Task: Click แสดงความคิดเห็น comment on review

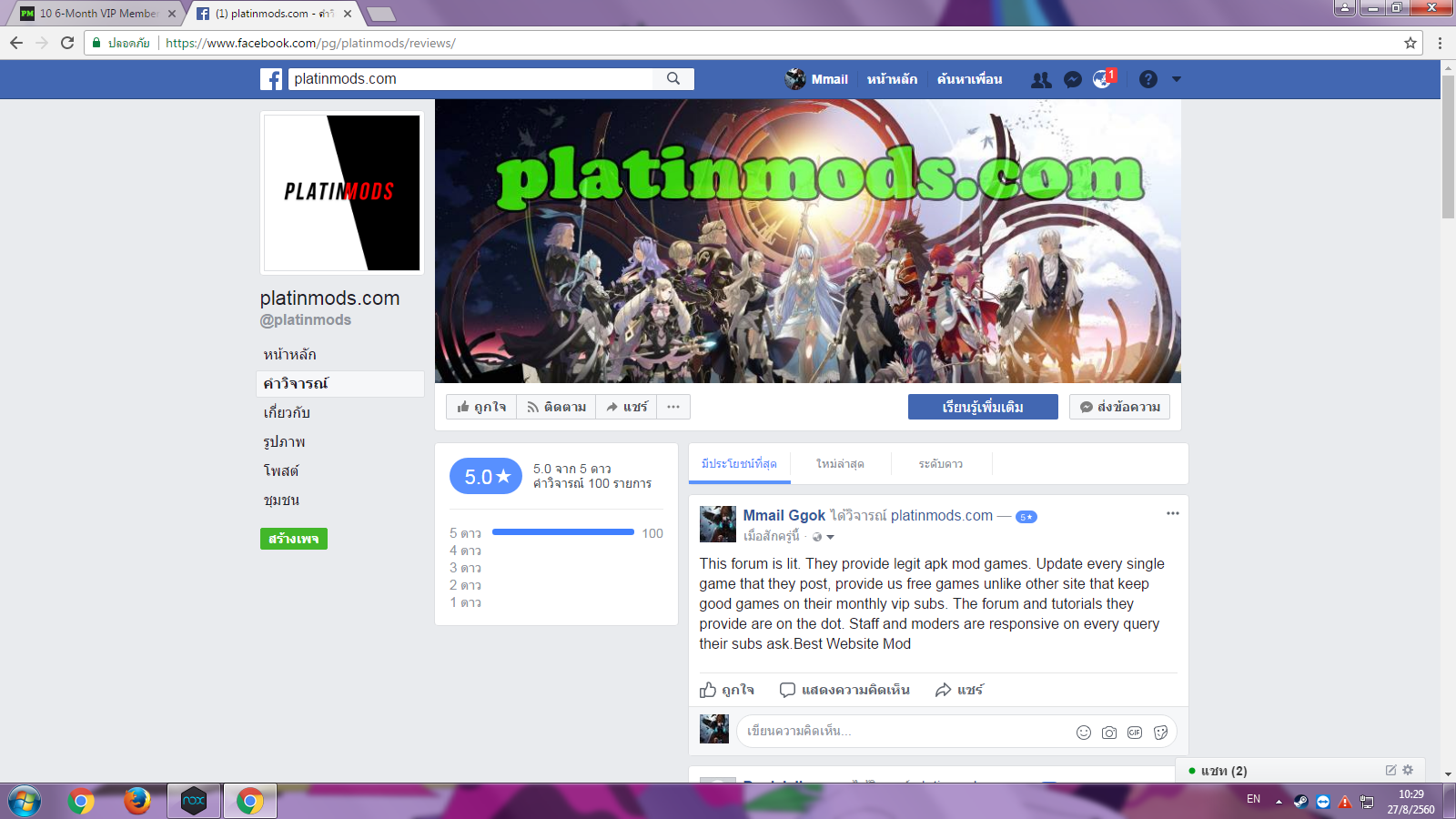Action: (x=844, y=690)
